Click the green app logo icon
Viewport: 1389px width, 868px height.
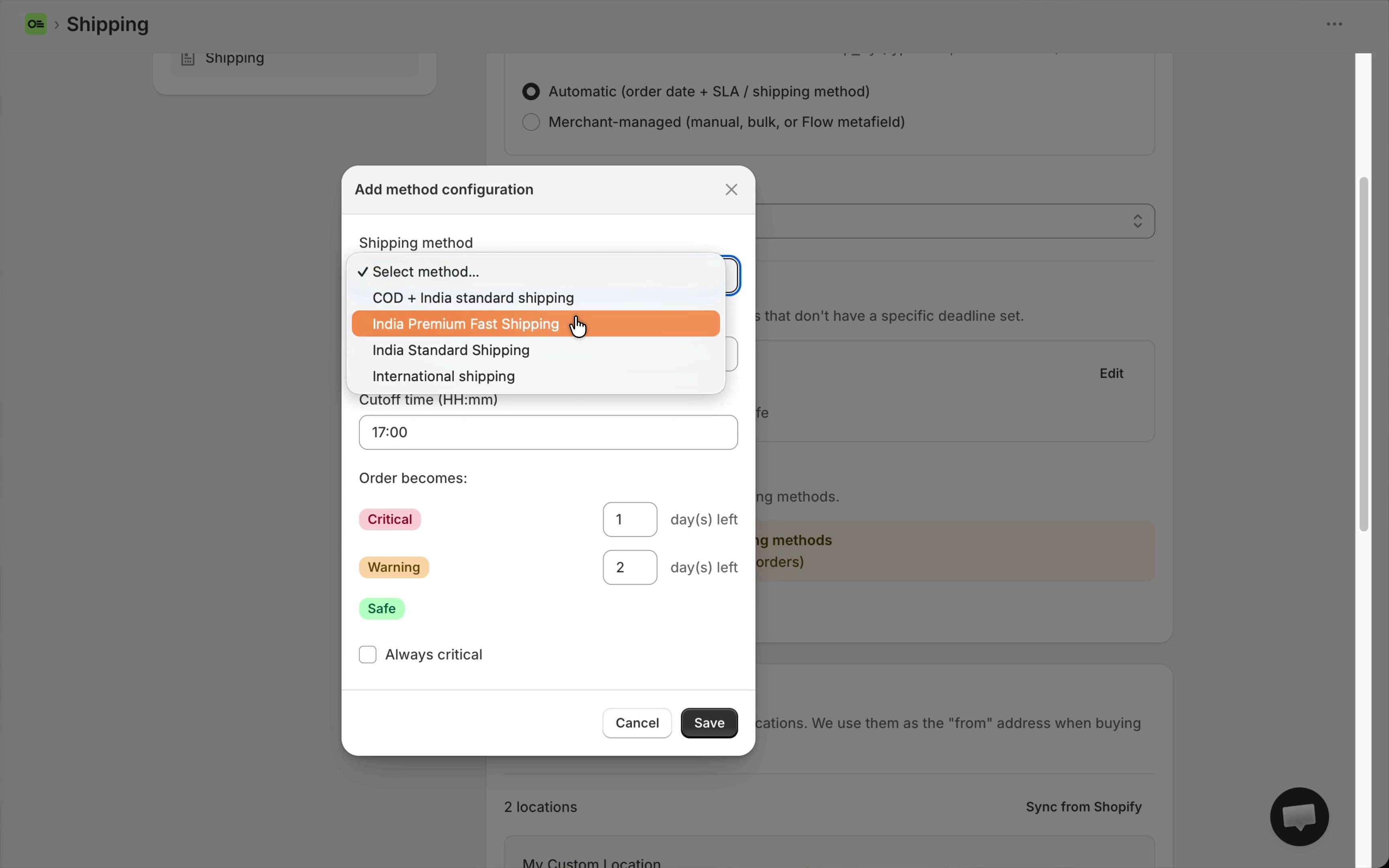(36, 24)
